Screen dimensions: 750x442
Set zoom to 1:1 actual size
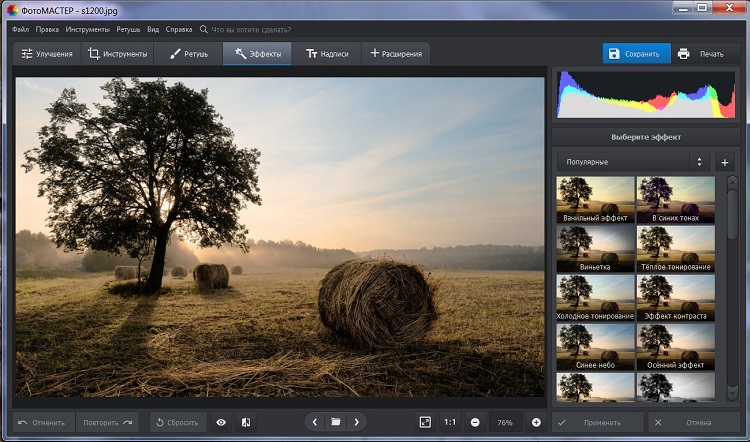pyautogui.click(x=450, y=422)
